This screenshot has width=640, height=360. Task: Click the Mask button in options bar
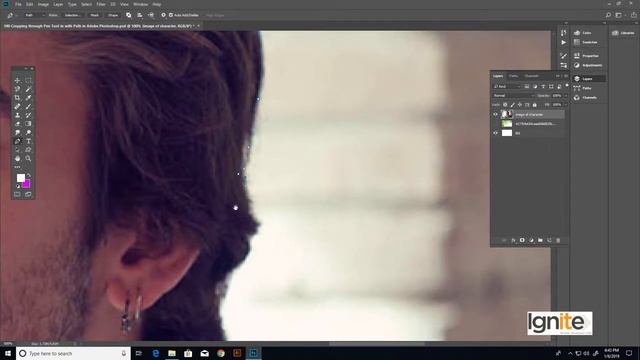tap(94, 15)
